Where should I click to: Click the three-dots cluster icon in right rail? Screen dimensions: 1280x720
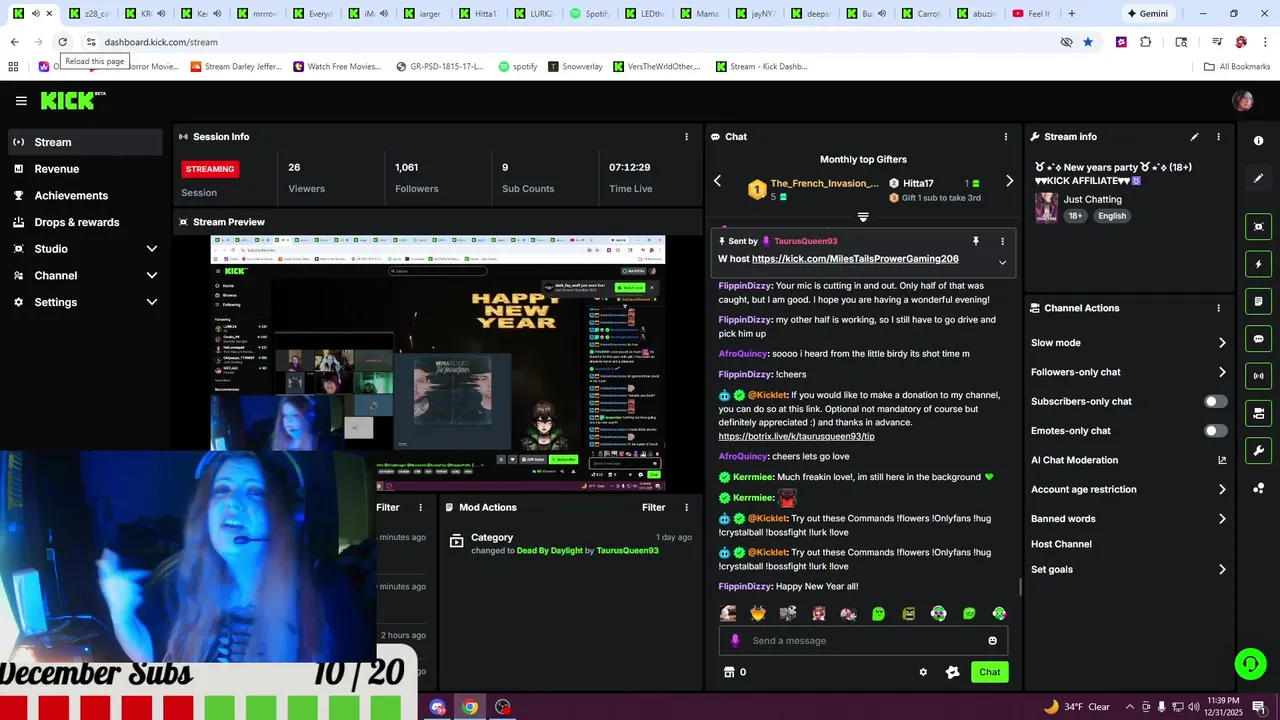[x=1259, y=488]
